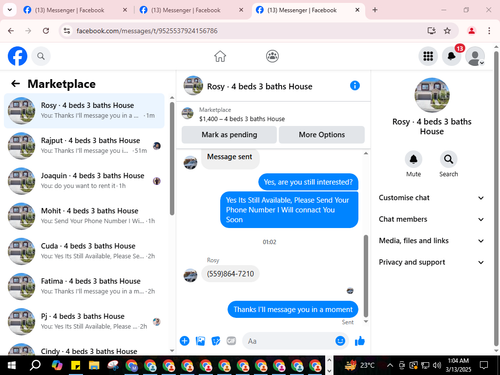This screenshot has width=500, height=375.
Task: Mute the conversation with the bell icon
Action: click(x=413, y=159)
